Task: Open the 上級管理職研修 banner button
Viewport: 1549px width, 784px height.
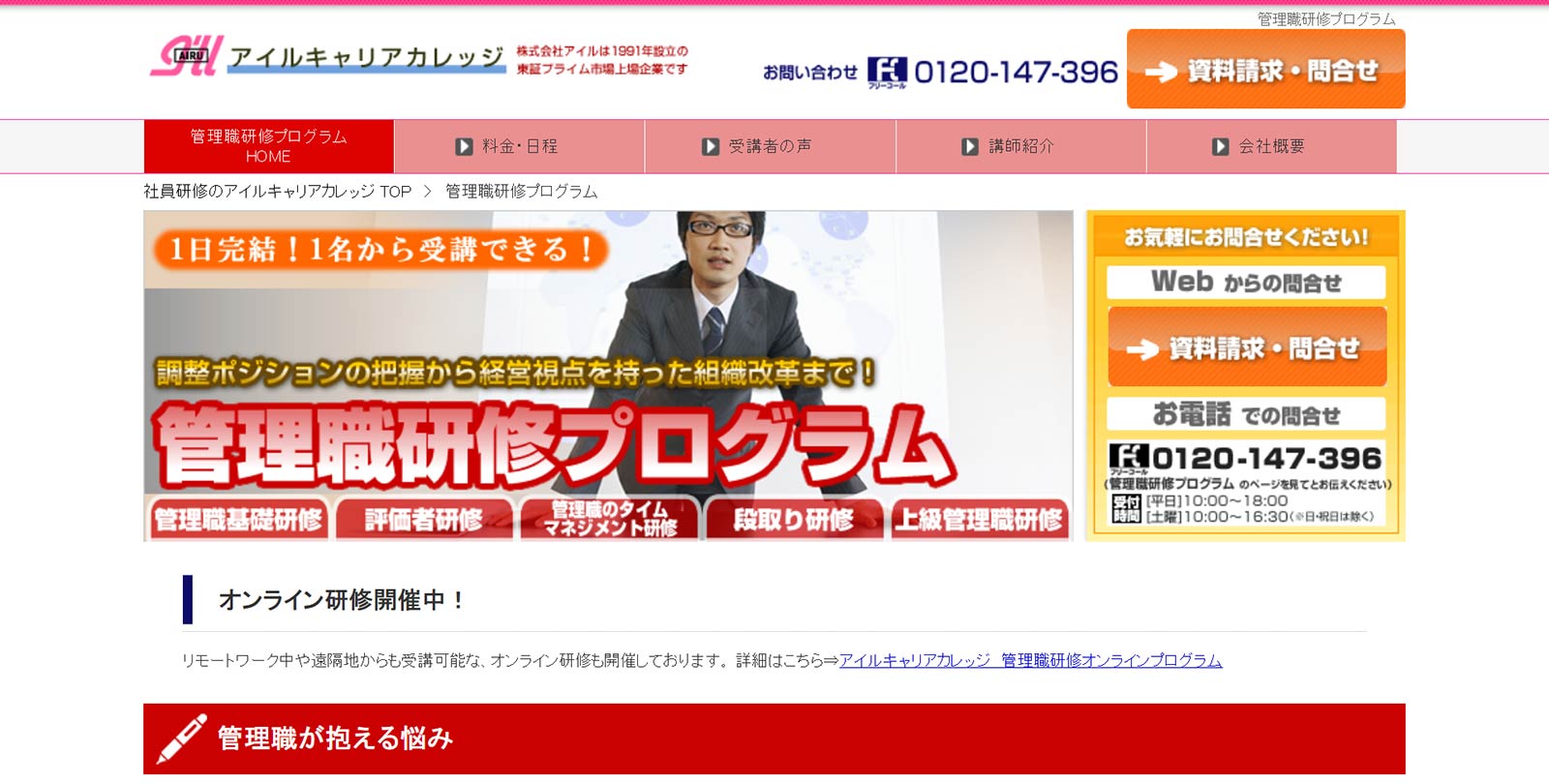Action: (979, 519)
